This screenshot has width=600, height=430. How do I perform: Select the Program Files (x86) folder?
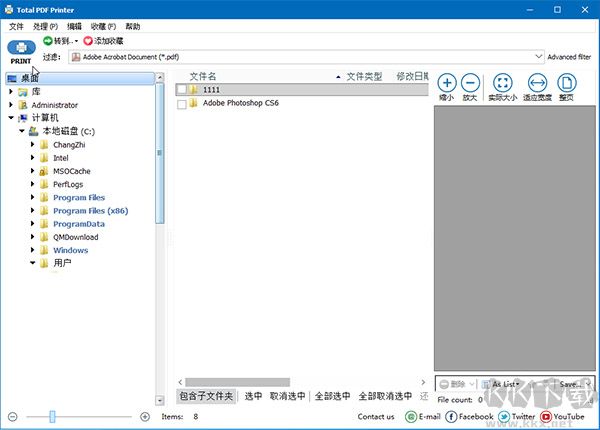pyautogui.click(x=90, y=211)
